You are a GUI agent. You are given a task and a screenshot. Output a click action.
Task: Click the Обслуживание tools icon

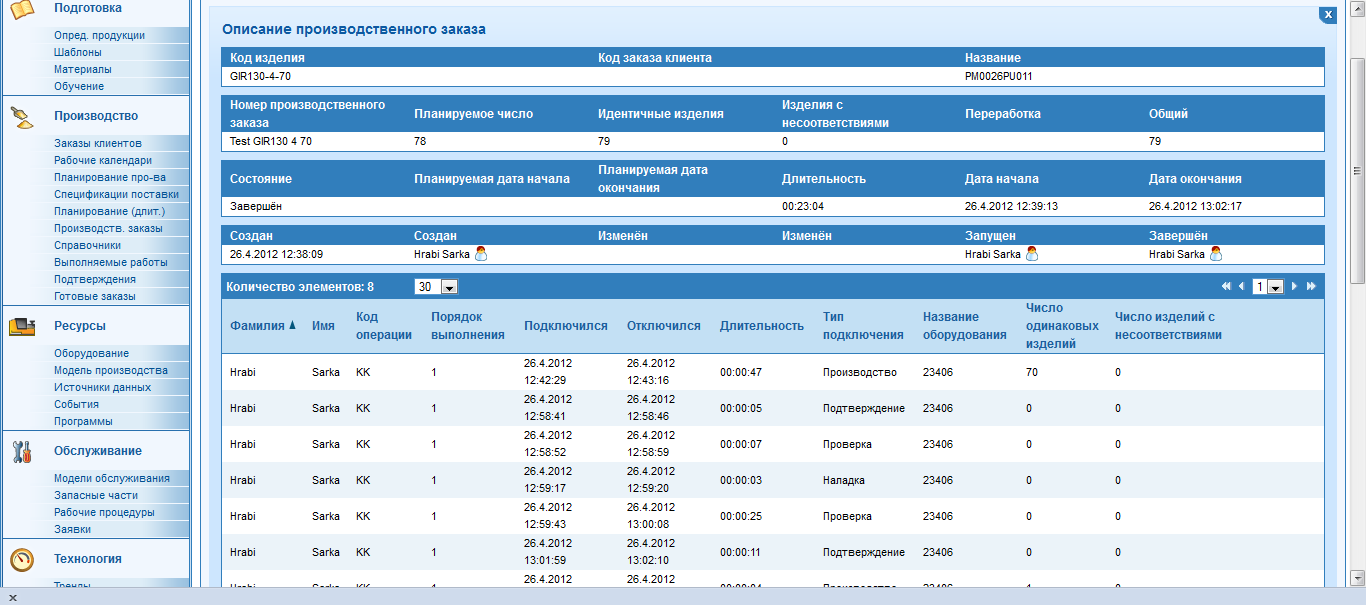[23, 451]
